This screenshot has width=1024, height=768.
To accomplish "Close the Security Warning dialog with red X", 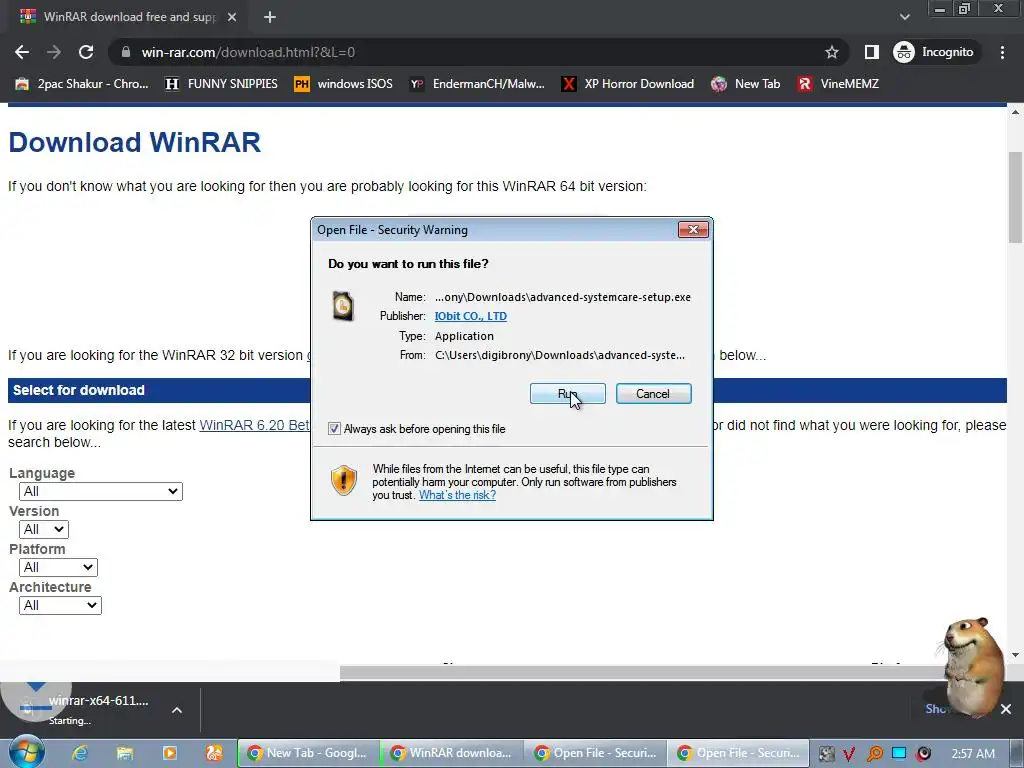I will point(693,229).
